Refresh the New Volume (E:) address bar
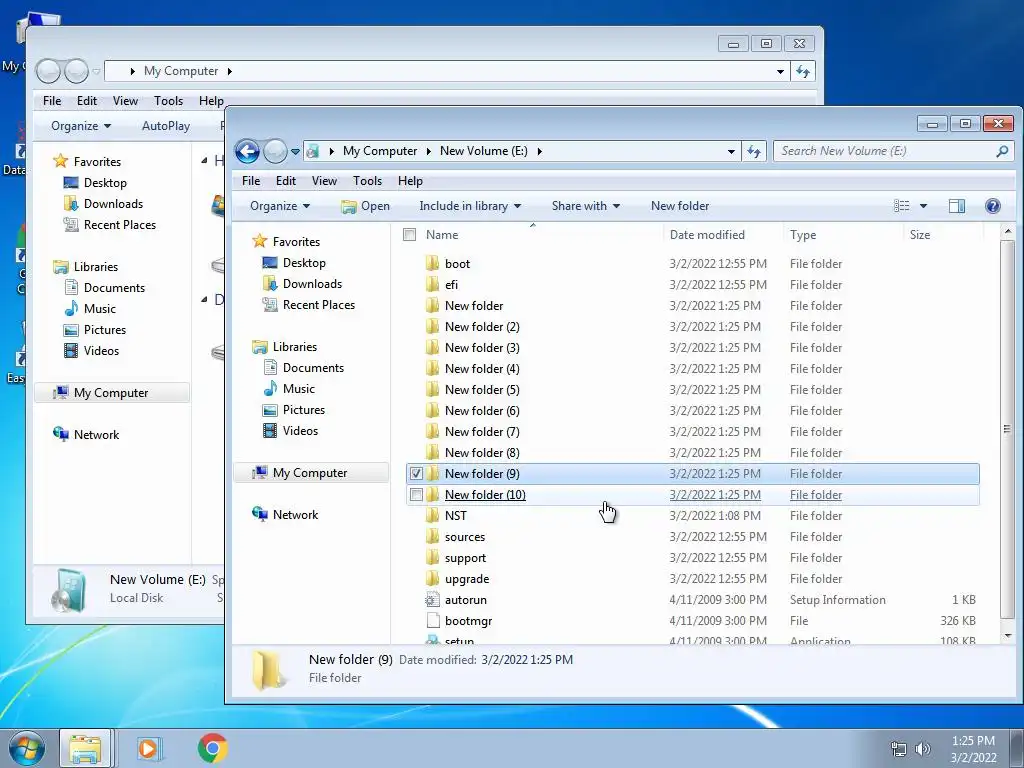Image resolution: width=1024 pixels, height=768 pixels. tap(754, 152)
